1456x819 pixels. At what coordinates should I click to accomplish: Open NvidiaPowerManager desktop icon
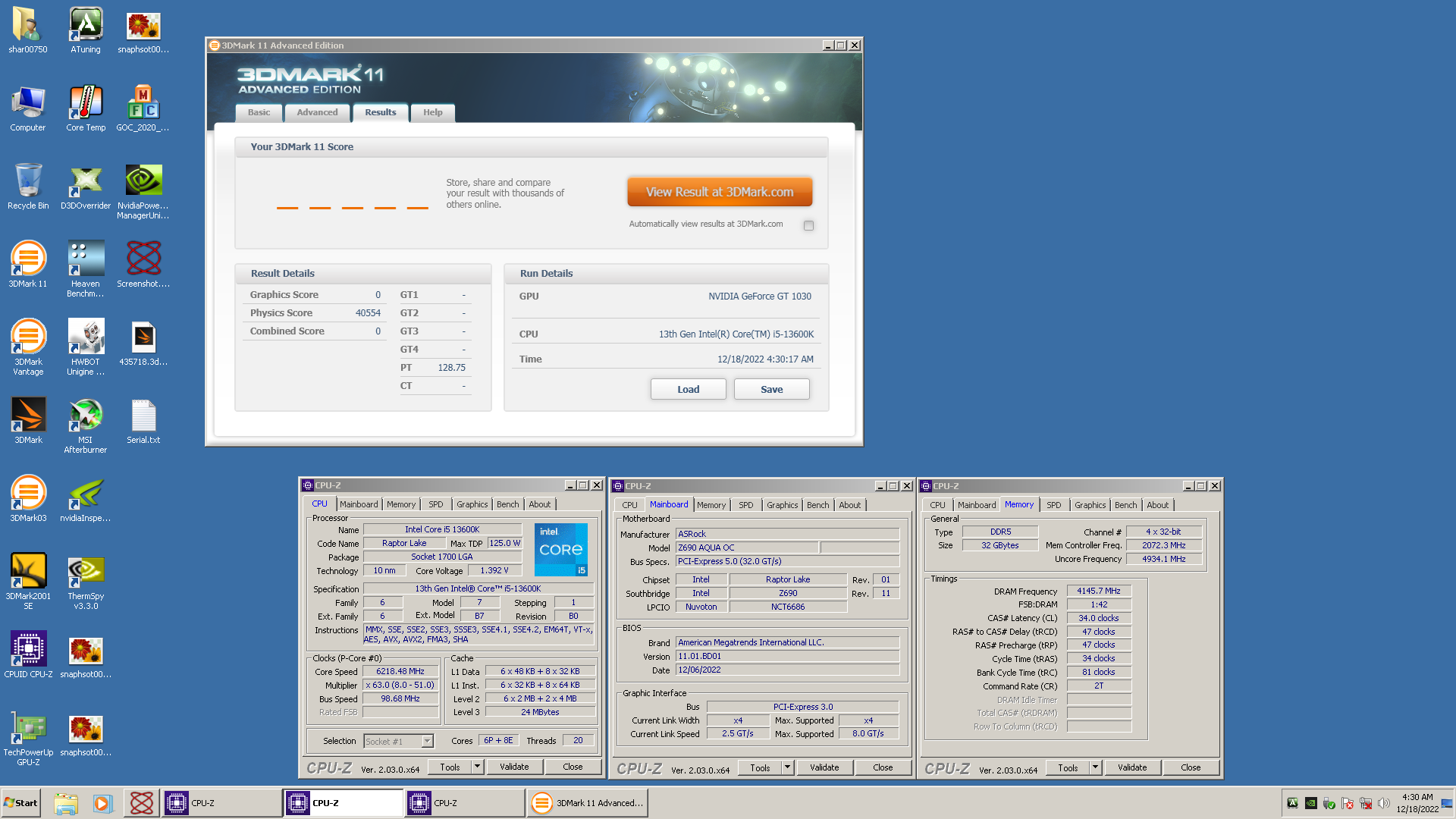pos(143,192)
